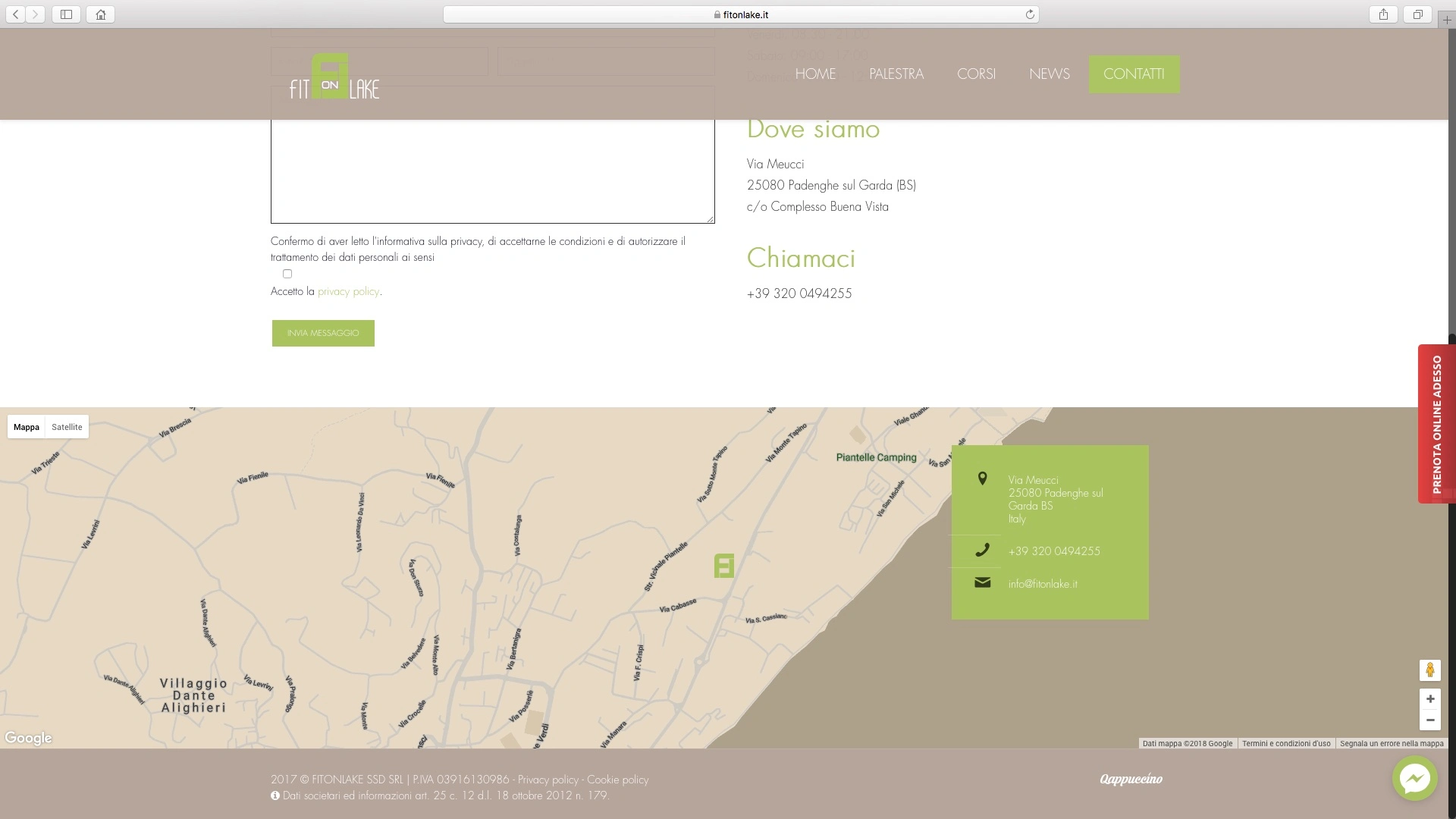Go to the browser home page icon
The height and width of the screenshot is (819, 1456).
click(x=100, y=14)
